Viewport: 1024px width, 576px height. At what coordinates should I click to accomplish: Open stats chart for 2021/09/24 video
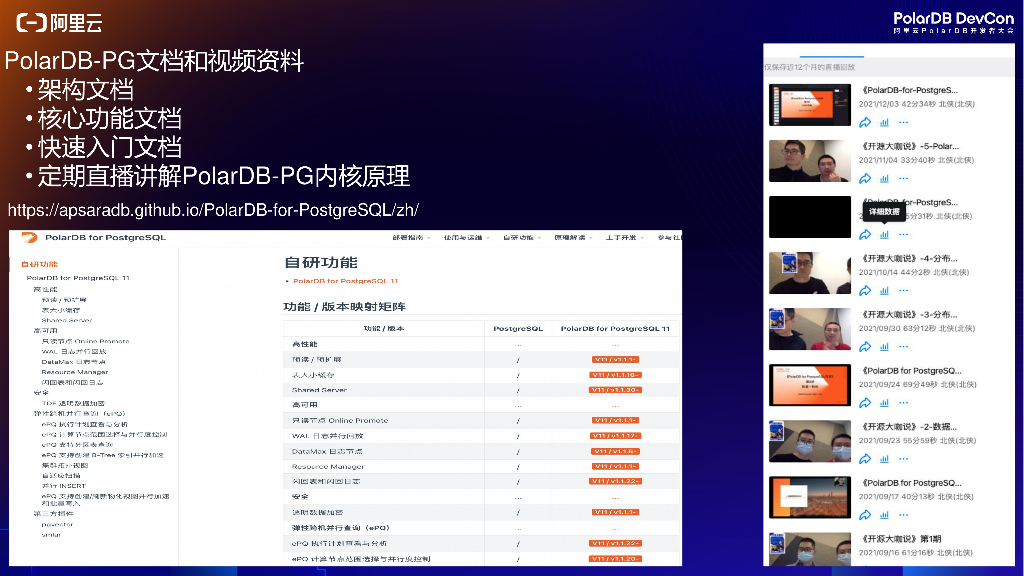(x=884, y=403)
